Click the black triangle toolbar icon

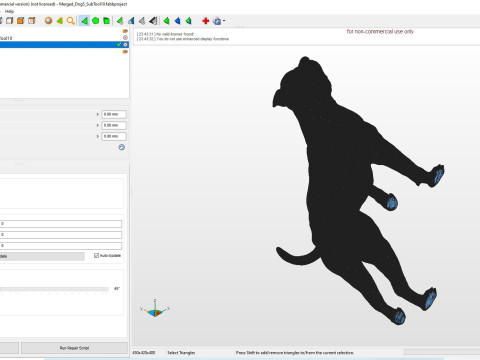(x=153, y=21)
